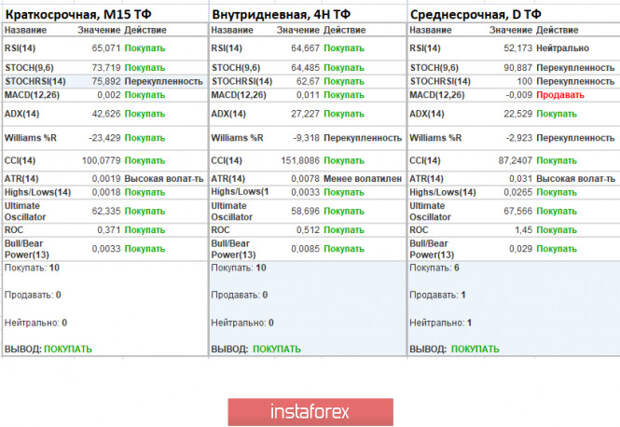Select 'ВЫВОД: ПОКУПАТЬ' in the 4H table
Image resolution: width=620 pixels, height=427 pixels.
coord(256,349)
